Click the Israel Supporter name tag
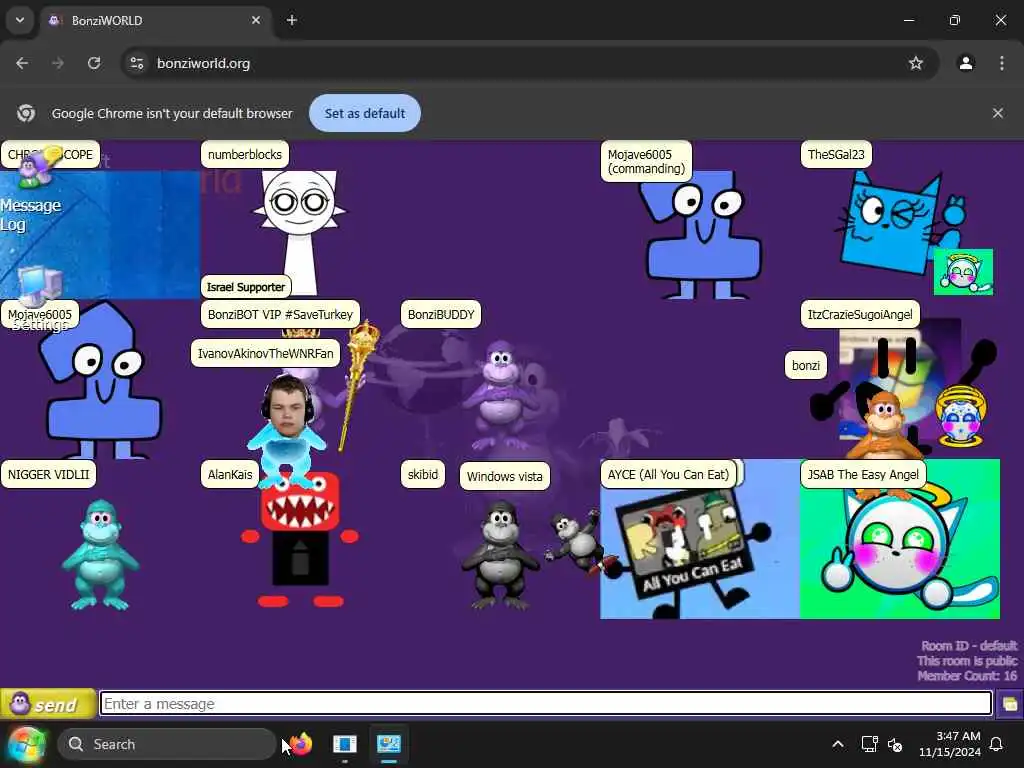Image resolution: width=1024 pixels, height=768 pixels. (x=246, y=287)
